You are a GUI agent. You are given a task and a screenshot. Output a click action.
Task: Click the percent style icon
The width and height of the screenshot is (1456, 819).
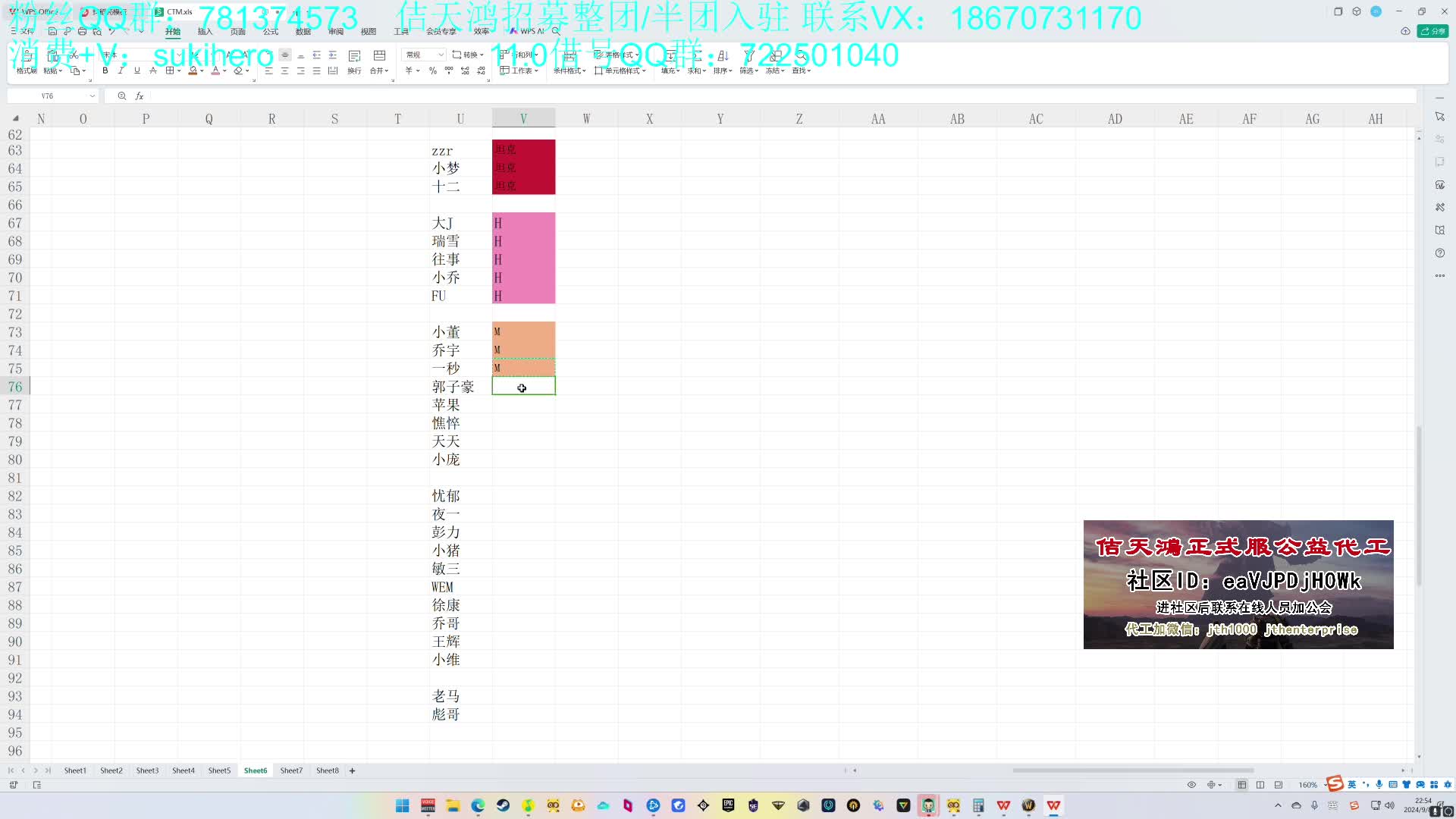pyautogui.click(x=432, y=71)
